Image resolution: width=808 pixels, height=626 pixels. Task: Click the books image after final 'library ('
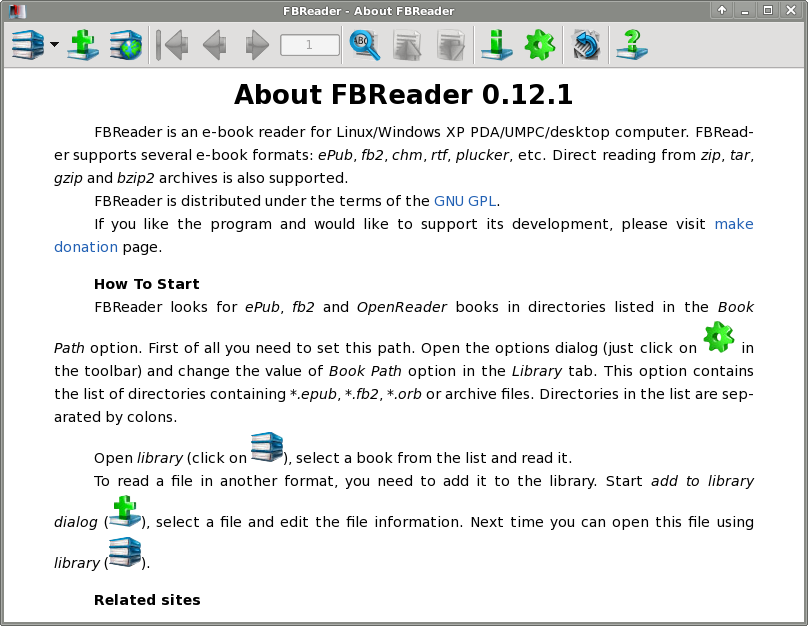click(125, 552)
